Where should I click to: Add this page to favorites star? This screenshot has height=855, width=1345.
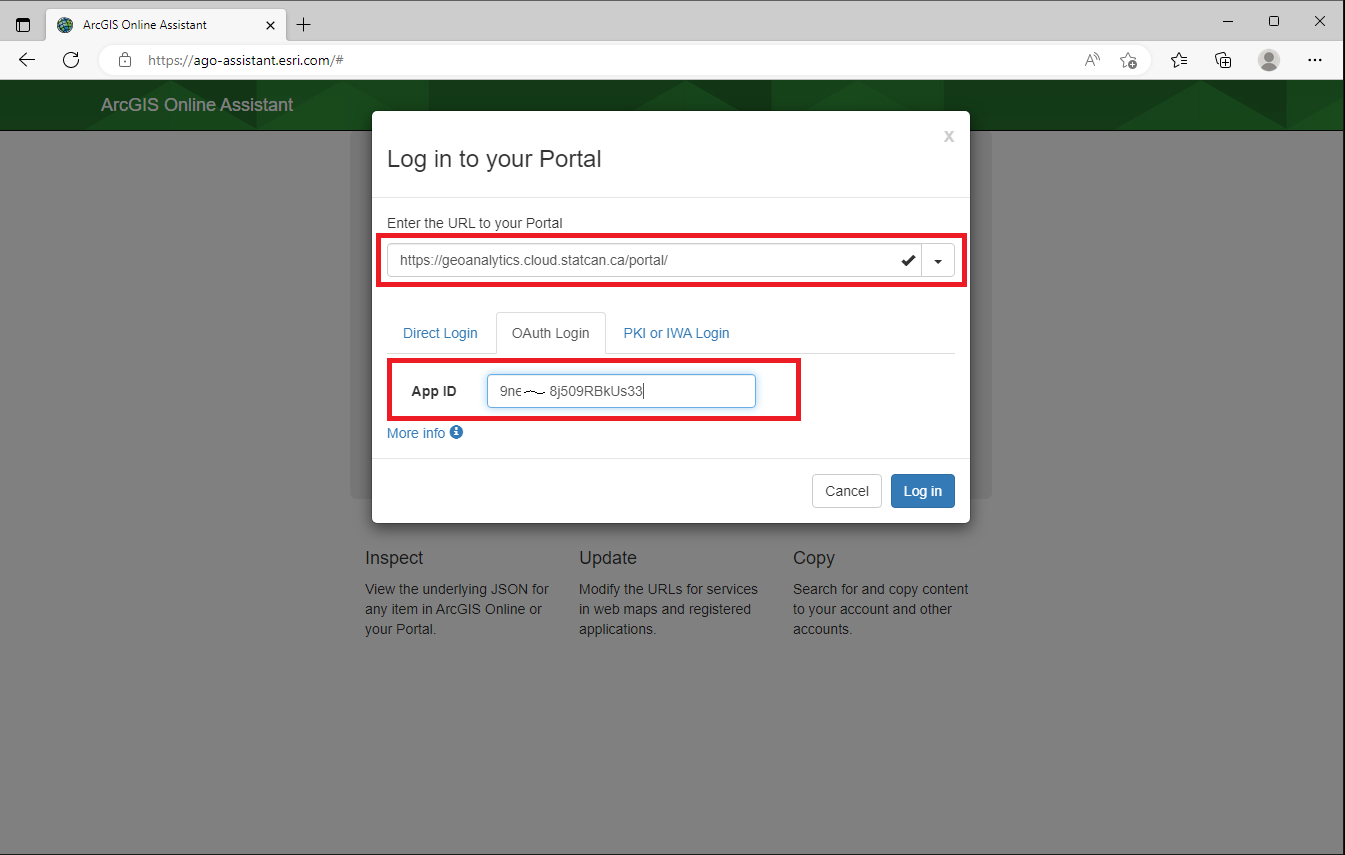pos(1128,60)
